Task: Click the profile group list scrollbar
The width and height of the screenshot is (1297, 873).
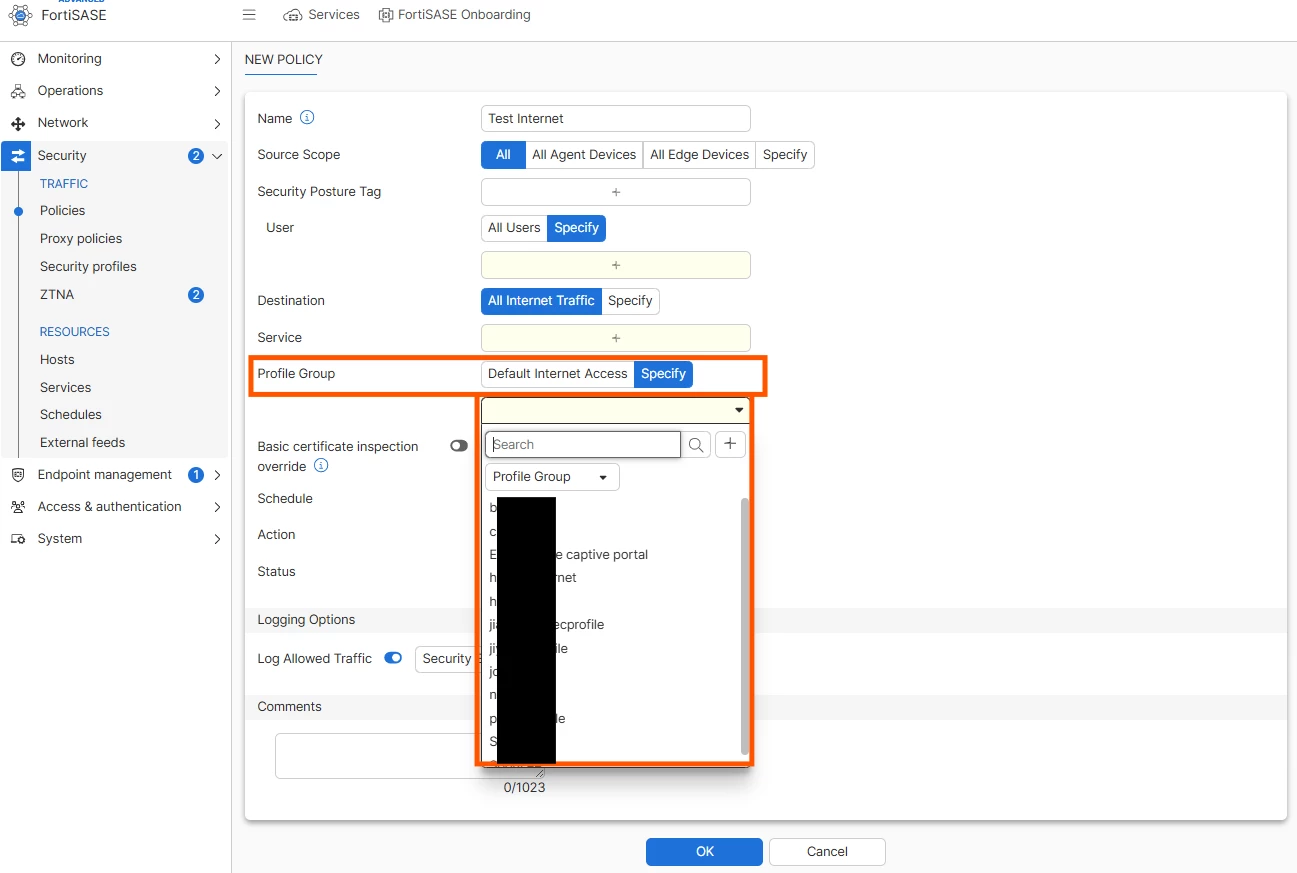Action: pyautogui.click(x=744, y=626)
